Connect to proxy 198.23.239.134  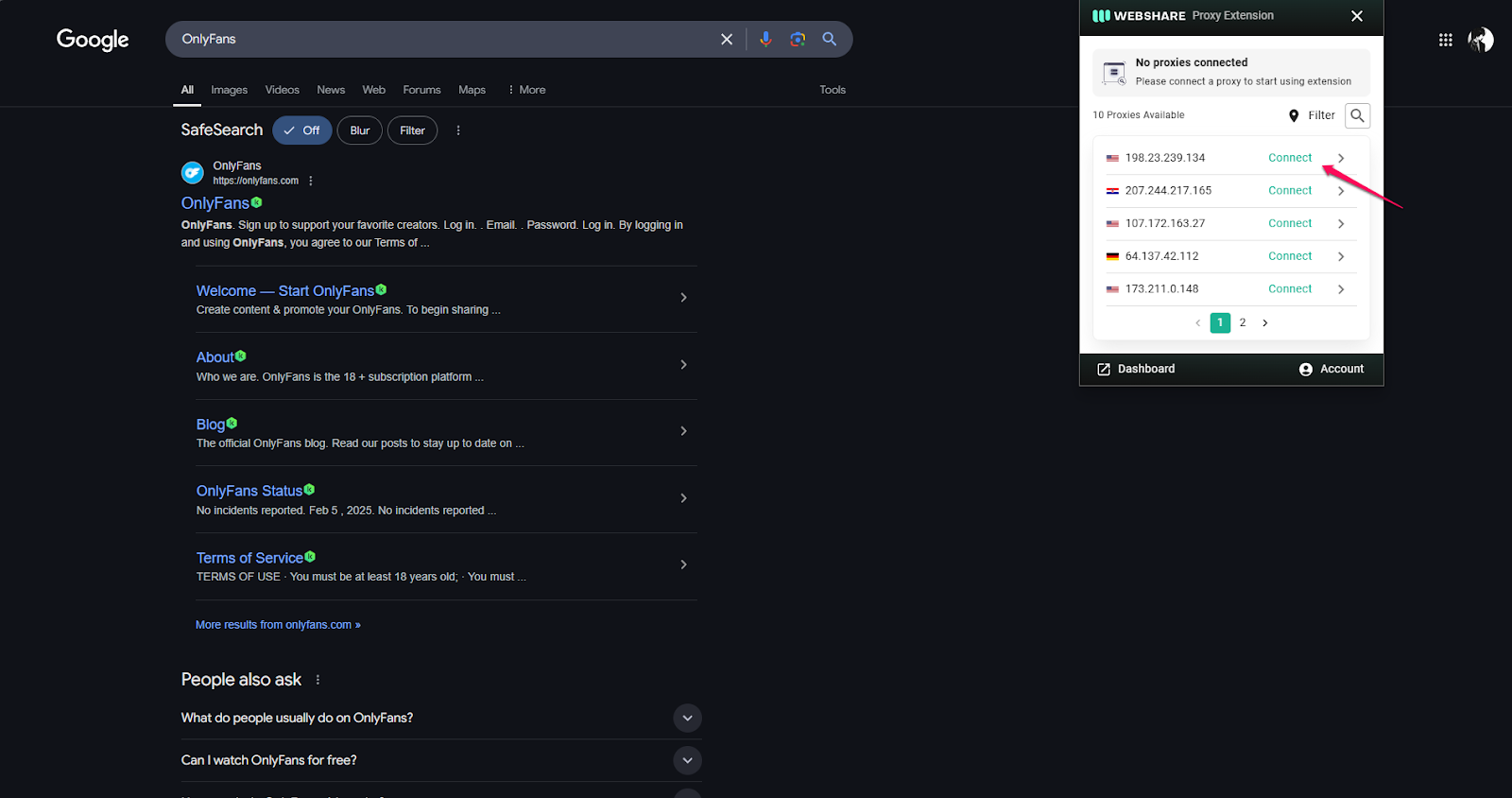coord(1290,158)
